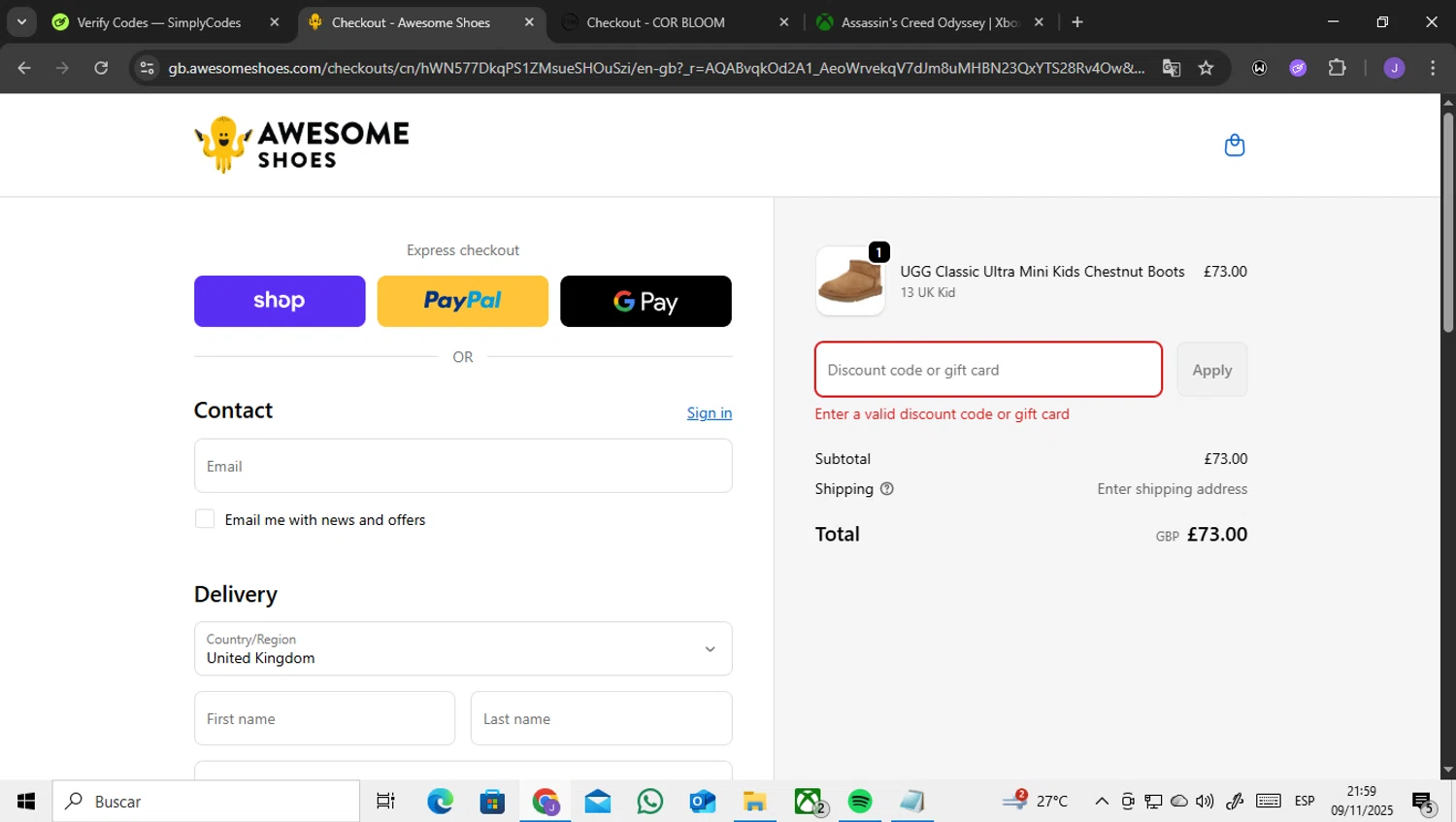The height and width of the screenshot is (822, 1456).
Task: Click the browser address bar URL
Action: click(x=656, y=68)
